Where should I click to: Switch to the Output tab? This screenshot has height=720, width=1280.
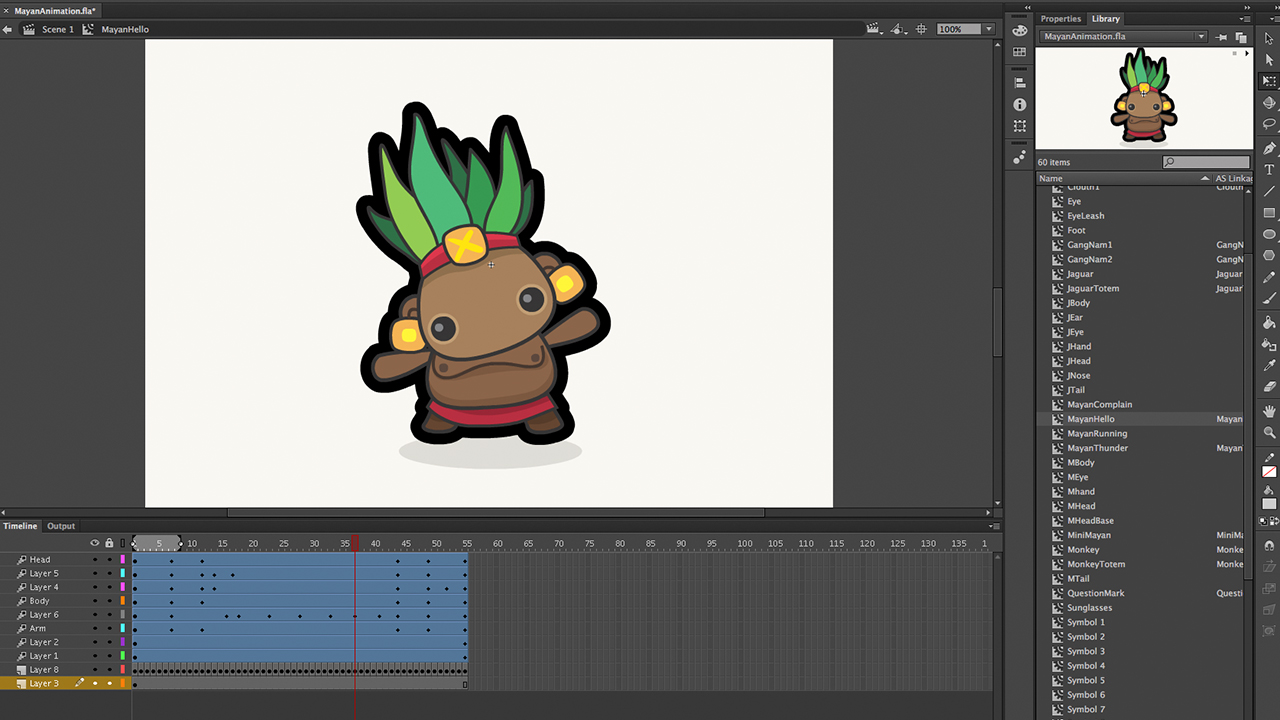point(61,526)
